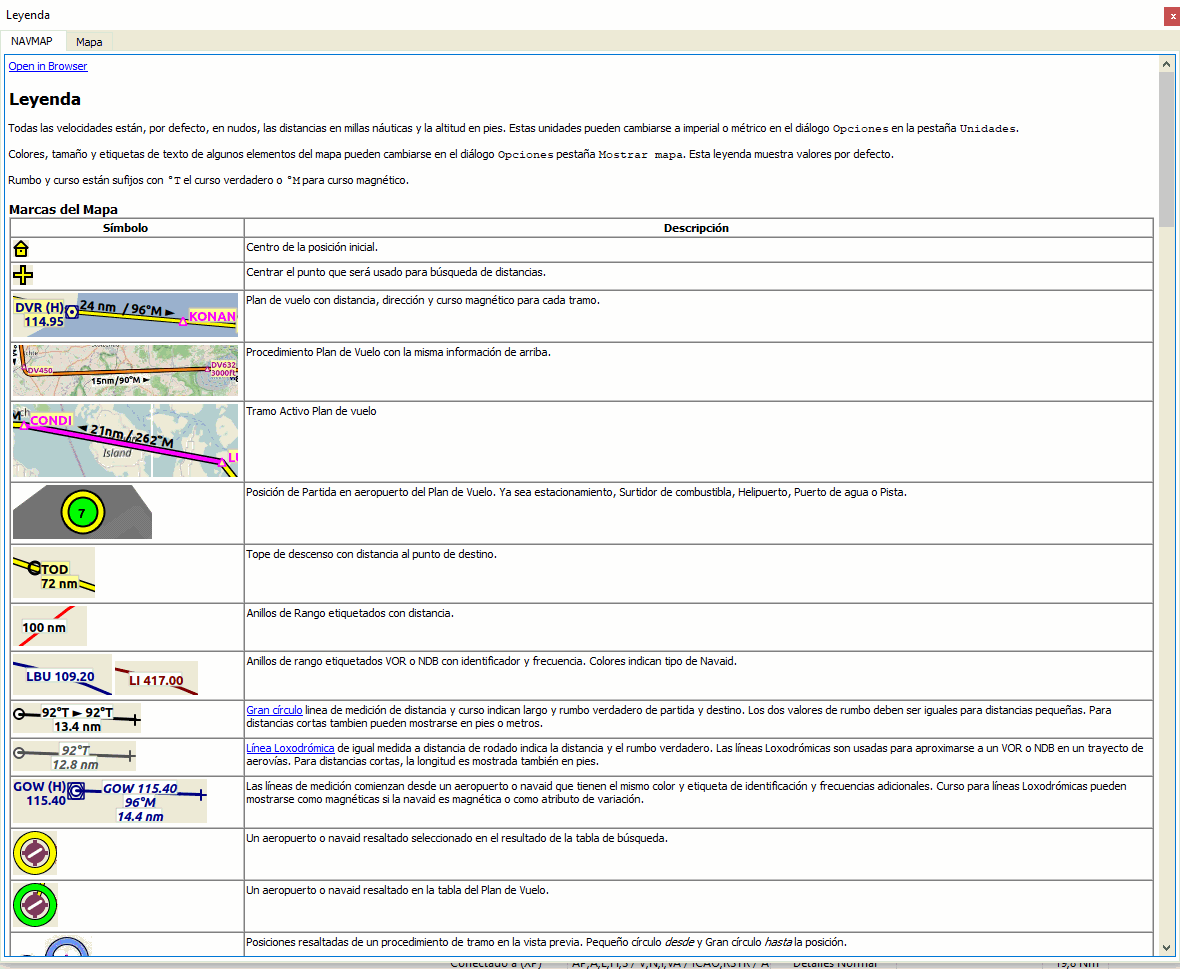Click the scrollbar down arrow

1166,948
